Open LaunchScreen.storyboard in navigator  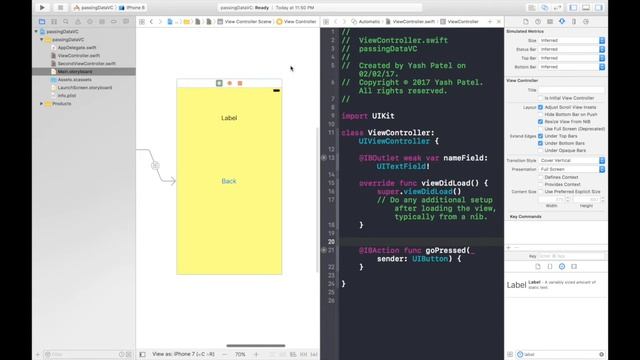tap(85, 88)
